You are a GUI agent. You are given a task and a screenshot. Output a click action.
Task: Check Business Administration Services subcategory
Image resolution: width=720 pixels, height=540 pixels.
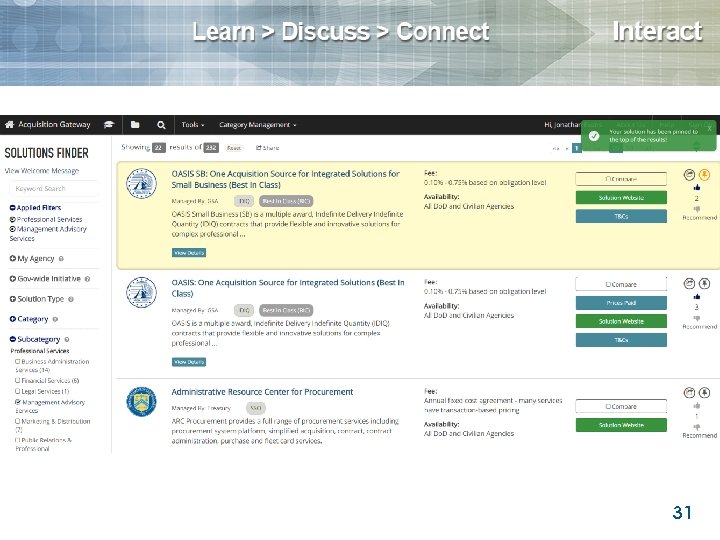click(17, 361)
